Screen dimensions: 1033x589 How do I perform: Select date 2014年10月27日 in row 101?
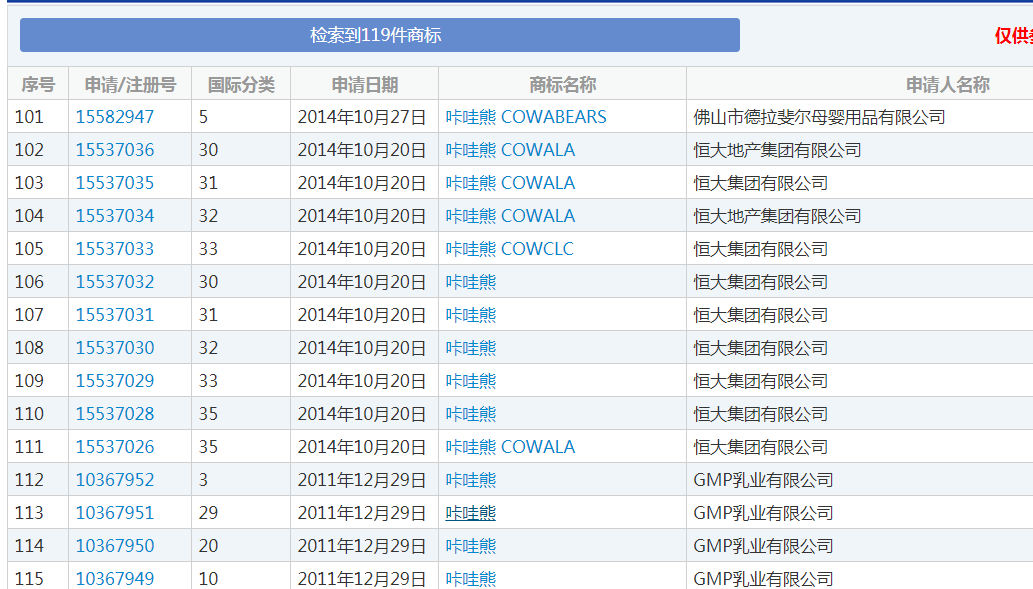[362, 117]
